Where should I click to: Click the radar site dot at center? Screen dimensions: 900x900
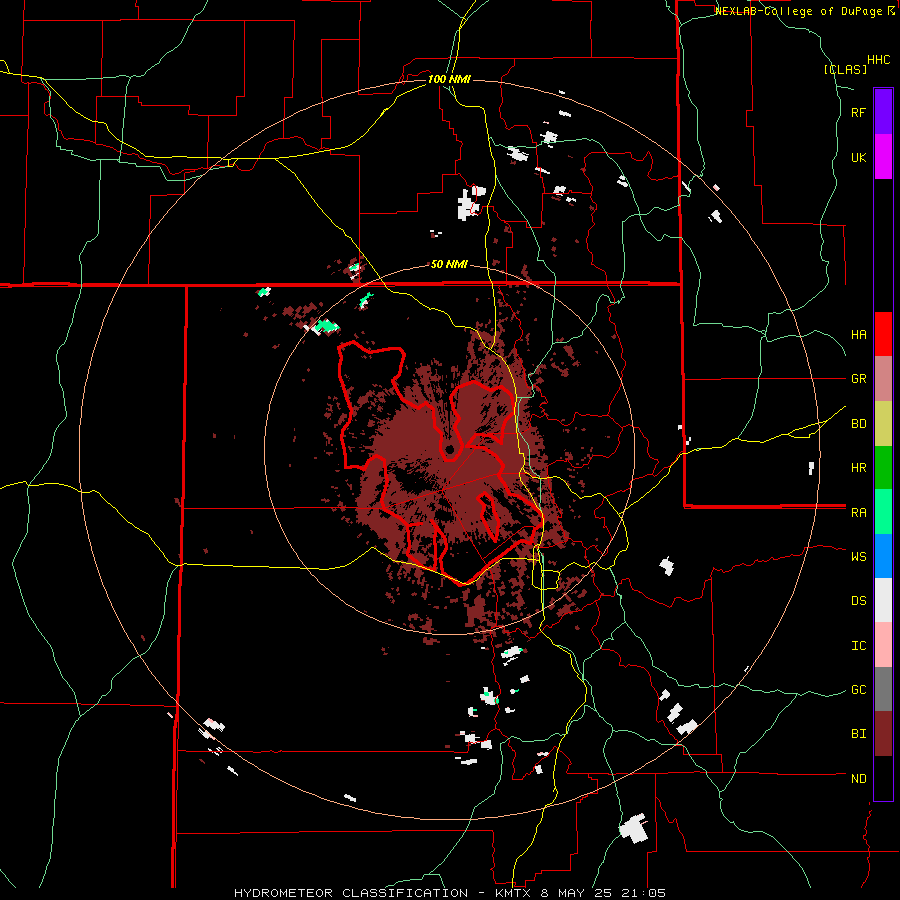[x=449, y=449]
